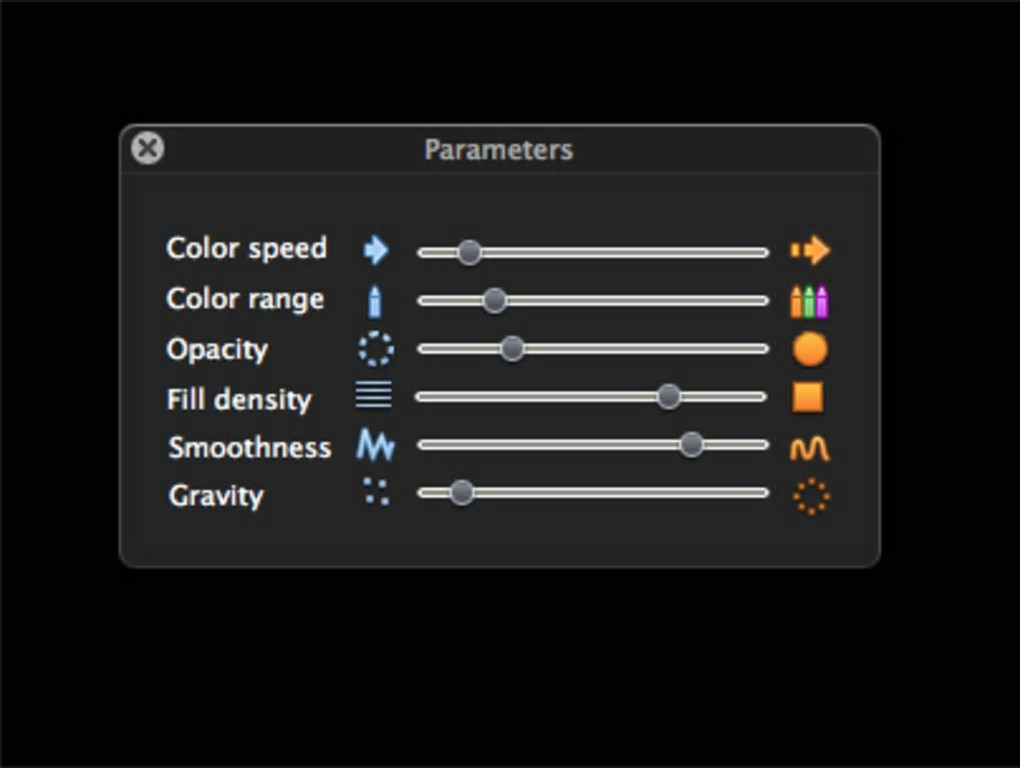Click the Smoothness slider knob

coord(691,445)
